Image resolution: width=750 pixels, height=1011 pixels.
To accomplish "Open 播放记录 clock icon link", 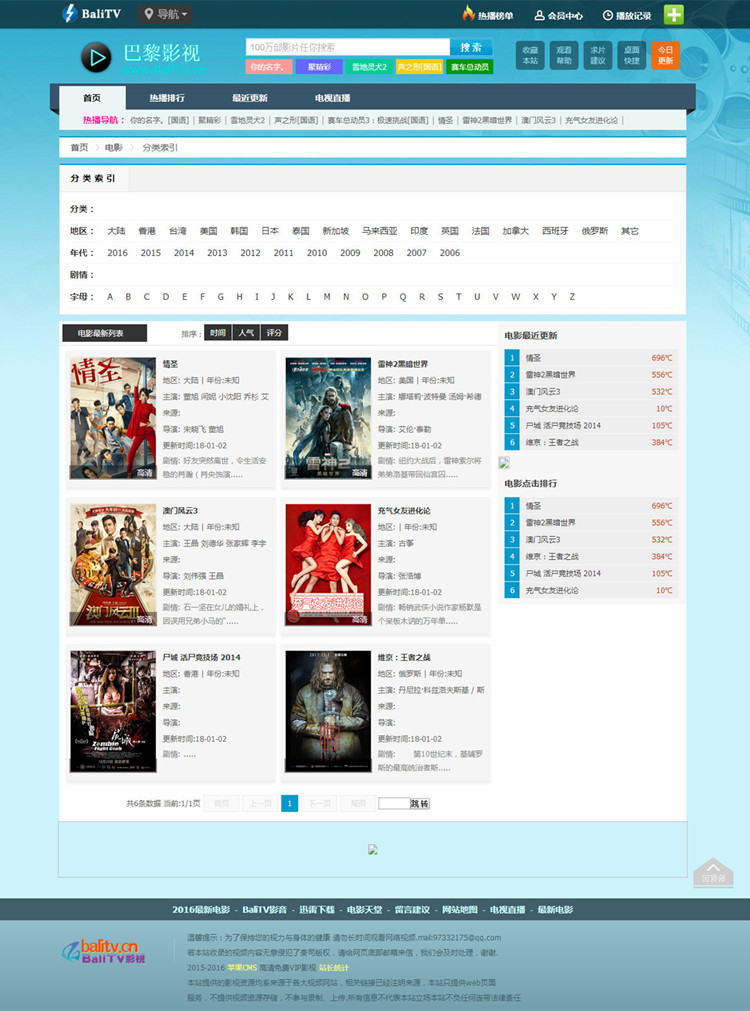I will click(x=608, y=16).
